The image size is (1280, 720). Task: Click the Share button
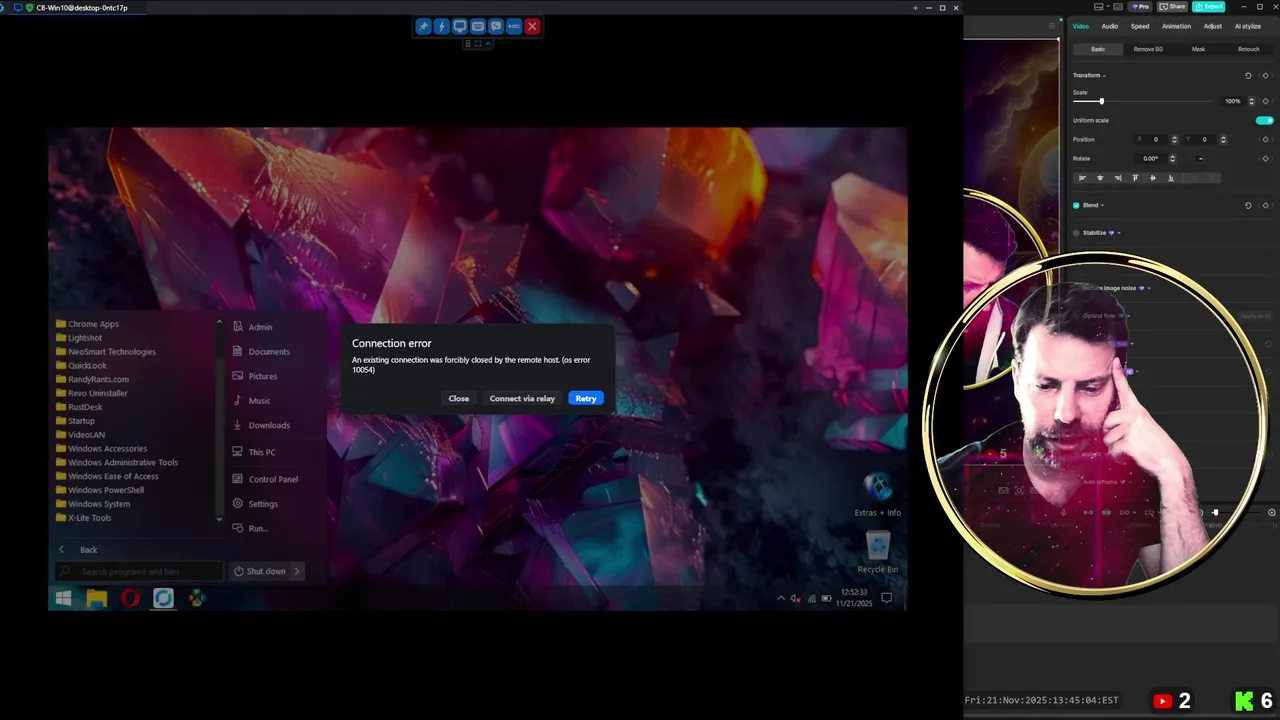[x=1172, y=7]
